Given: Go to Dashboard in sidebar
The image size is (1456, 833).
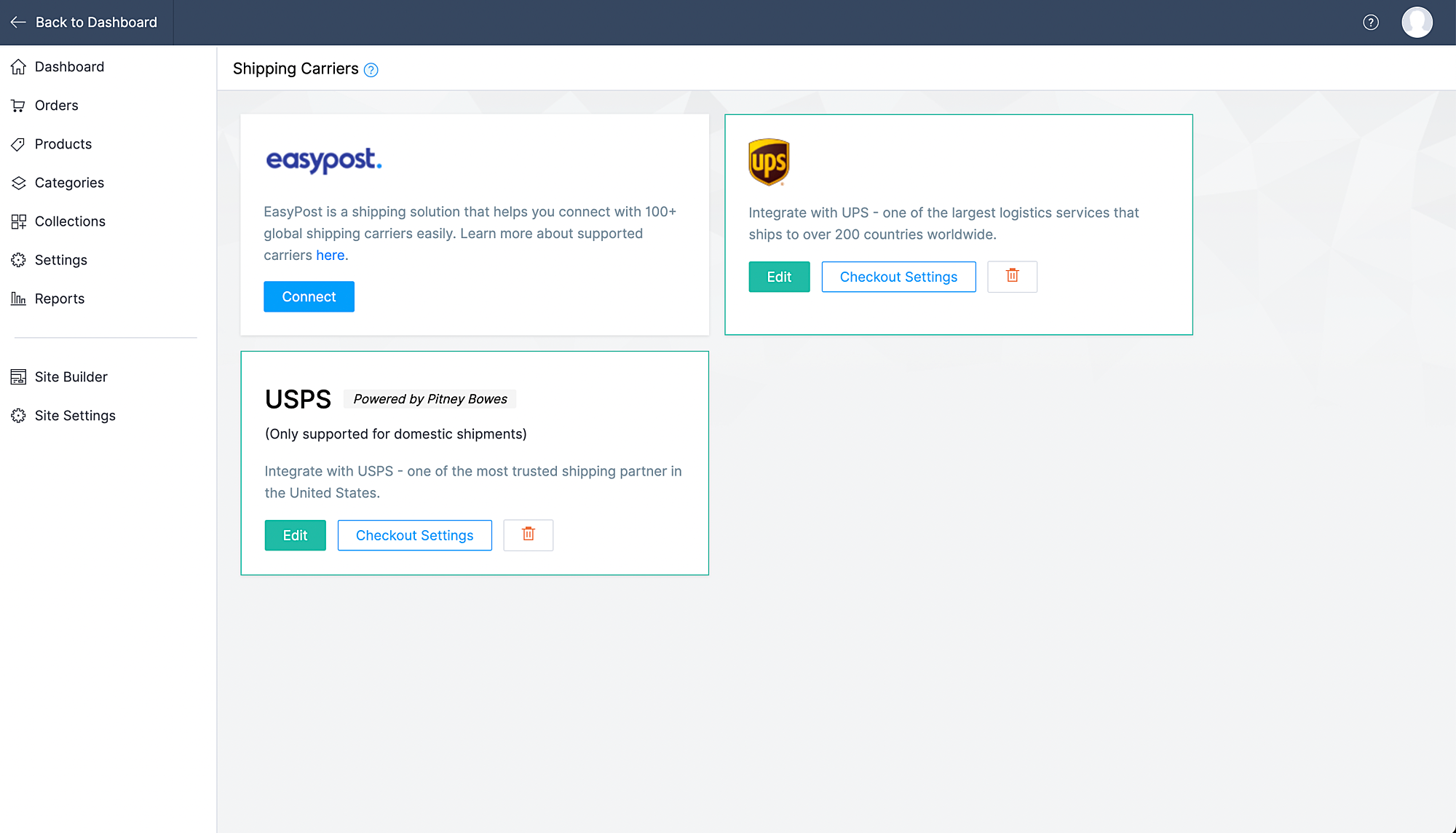Looking at the screenshot, I should click(x=69, y=67).
